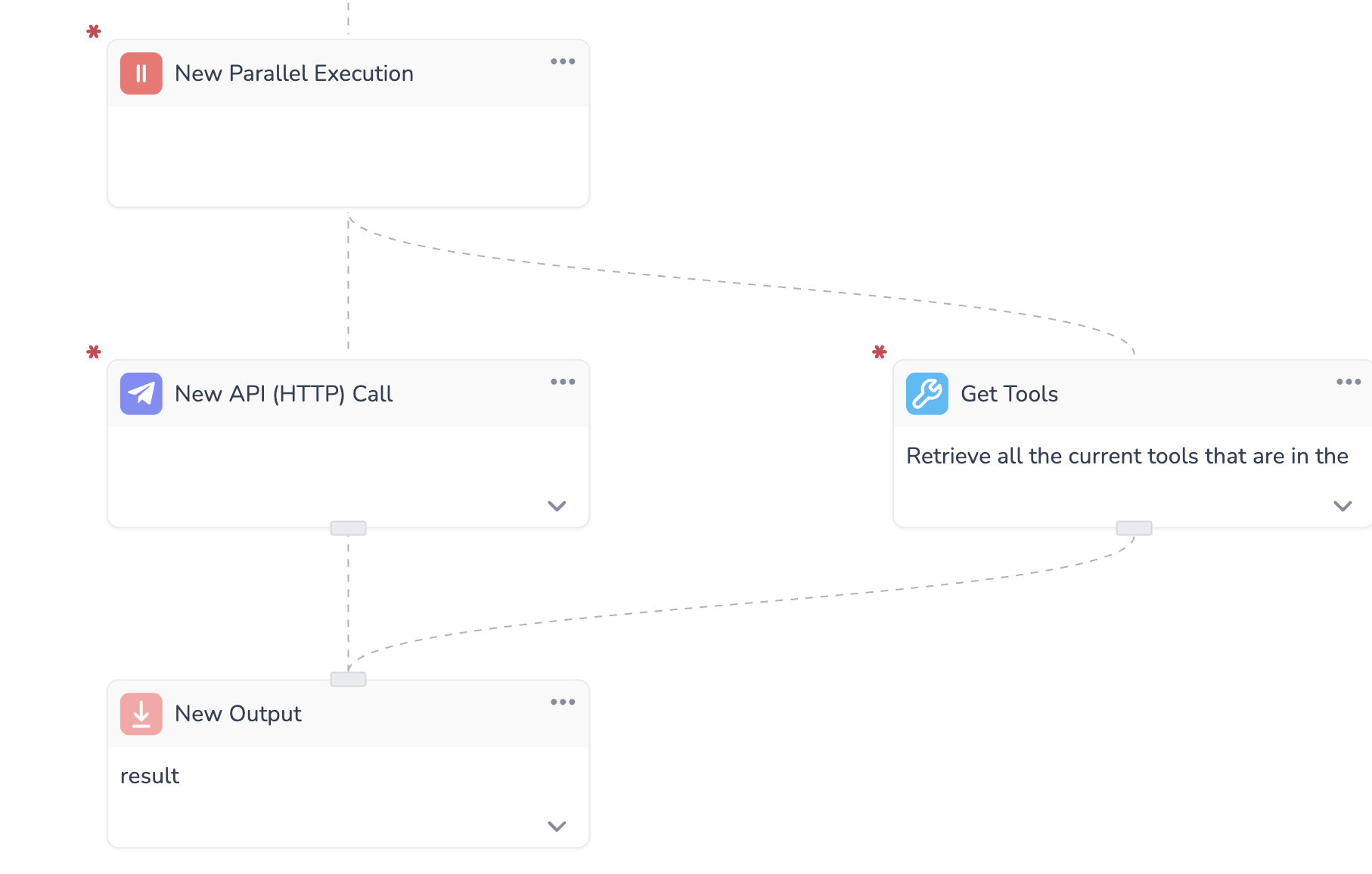Click the connector handle below New API Call
Viewport: 1372px width, 874px height.
click(348, 528)
